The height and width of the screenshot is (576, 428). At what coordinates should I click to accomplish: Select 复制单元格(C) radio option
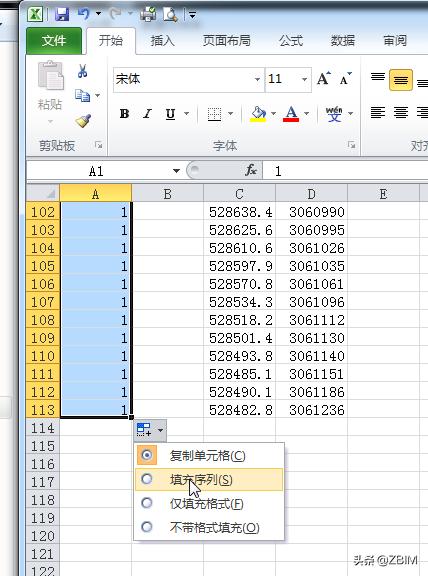(209, 456)
